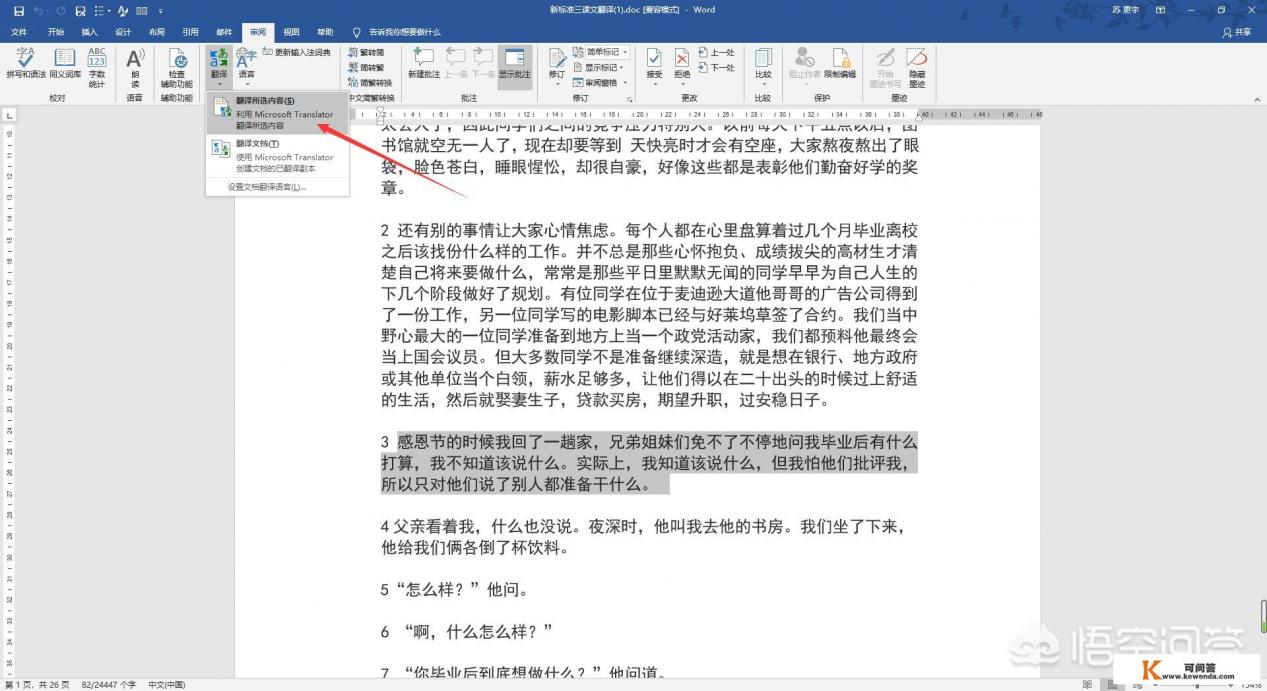Go to 下一处 next change
1267x691 pixels.
[x=716, y=67]
